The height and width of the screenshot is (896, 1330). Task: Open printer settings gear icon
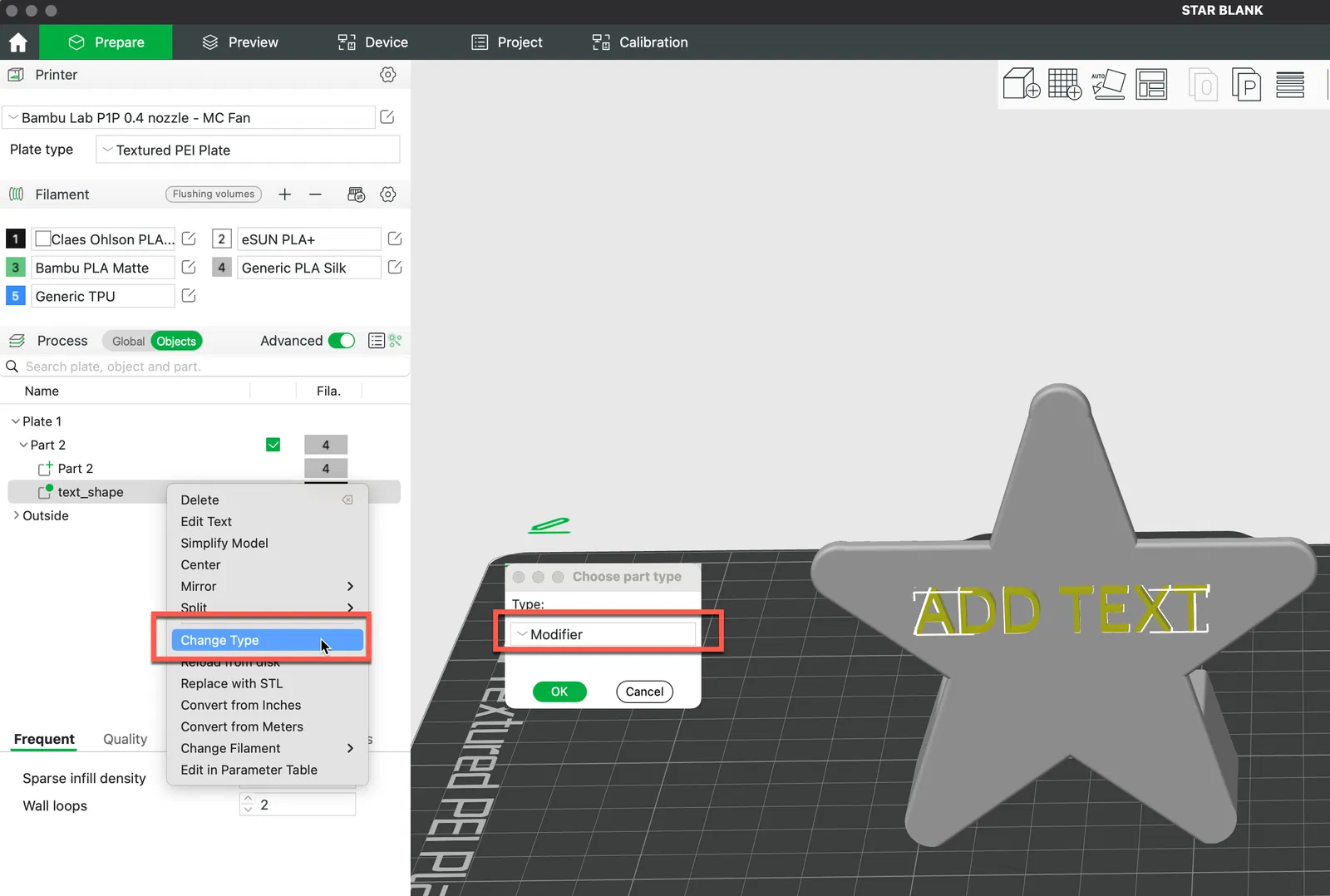pos(387,75)
